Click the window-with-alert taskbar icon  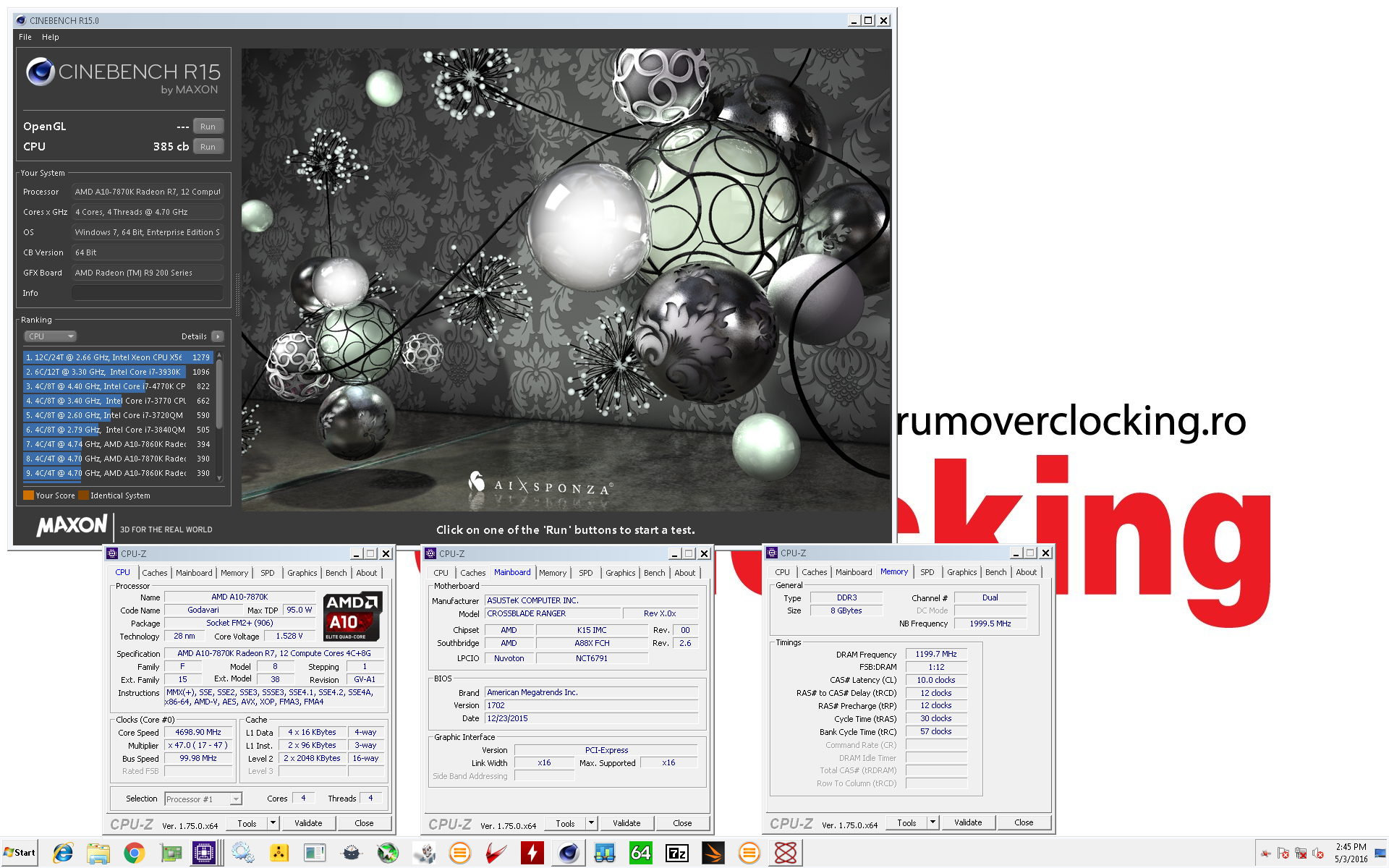[x=315, y=854]
